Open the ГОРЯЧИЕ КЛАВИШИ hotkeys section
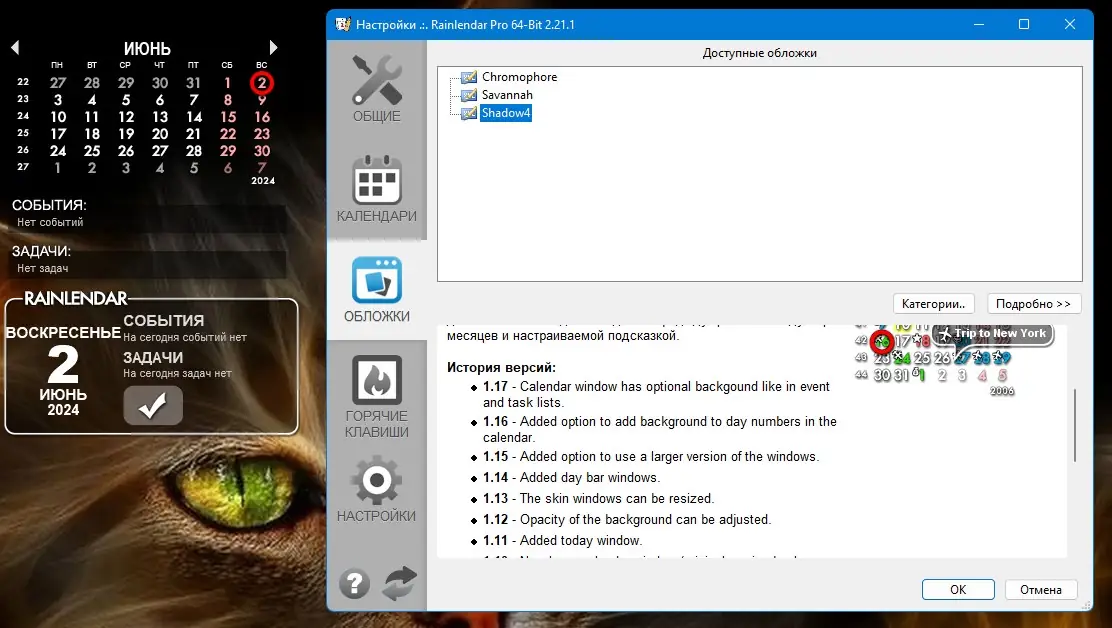The width and height of the screenshot is (1112, 628). click(377, 397)
